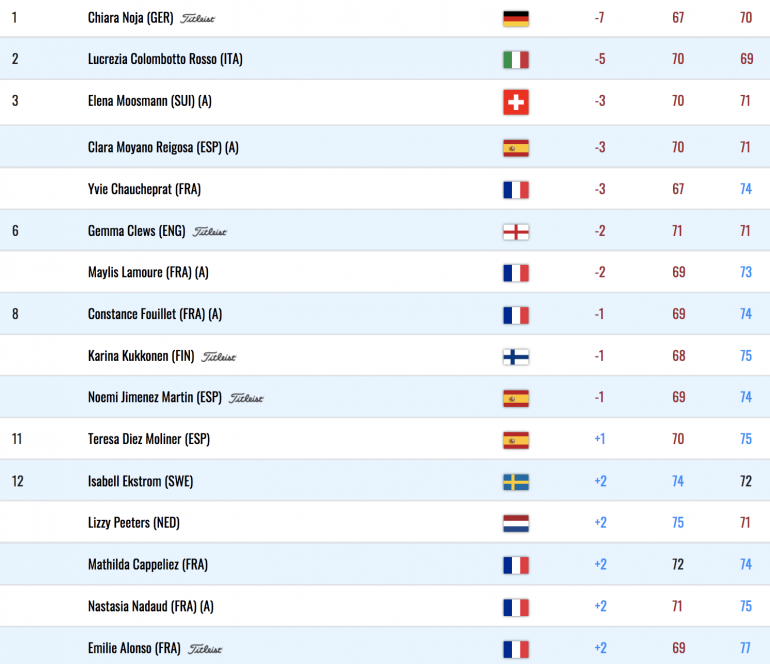
Task: Click the Titleist logo beside Chiara Noja
Action: click(197, 19)
